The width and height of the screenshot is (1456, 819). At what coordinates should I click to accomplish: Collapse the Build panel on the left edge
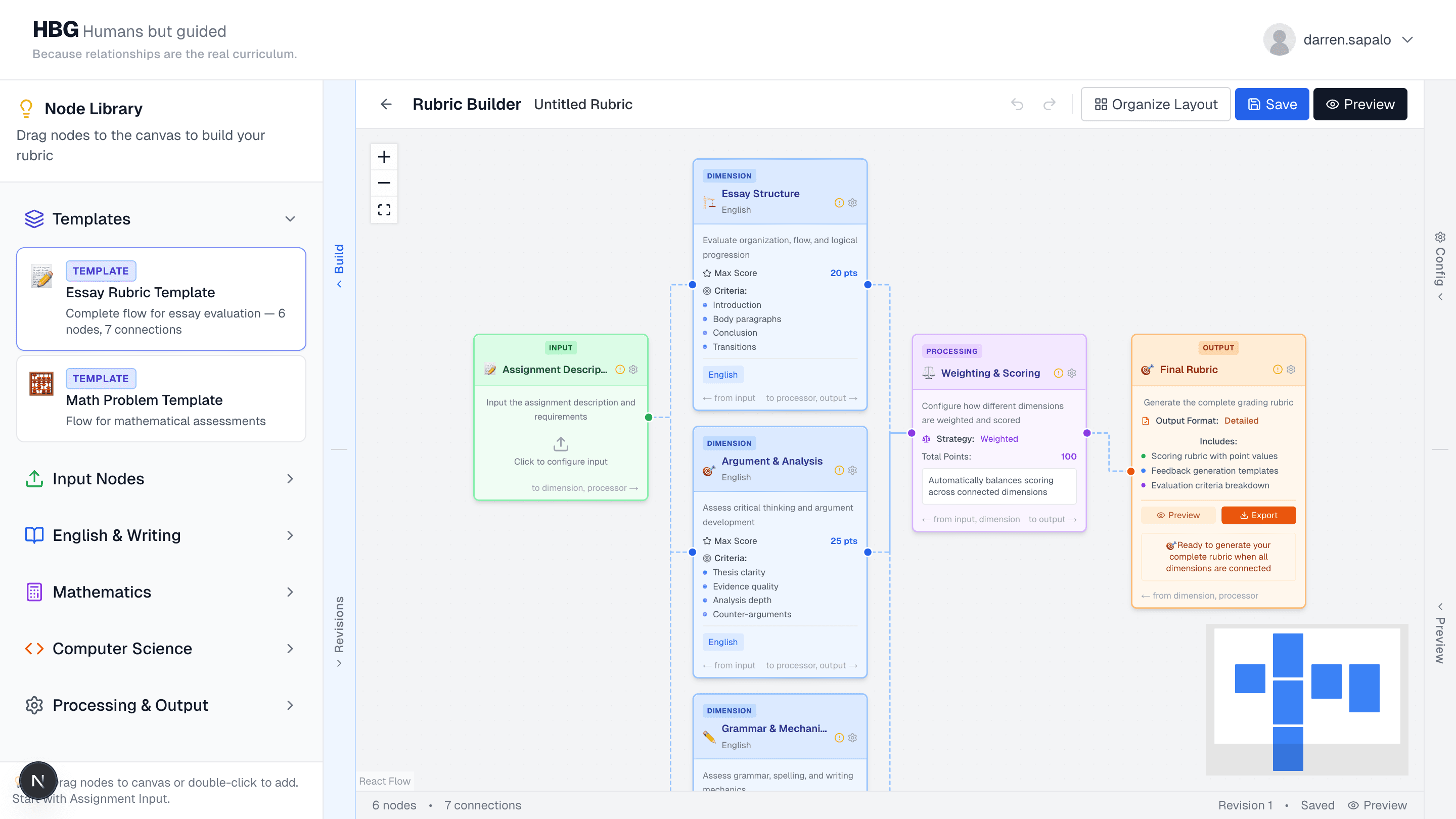[339, 265]
